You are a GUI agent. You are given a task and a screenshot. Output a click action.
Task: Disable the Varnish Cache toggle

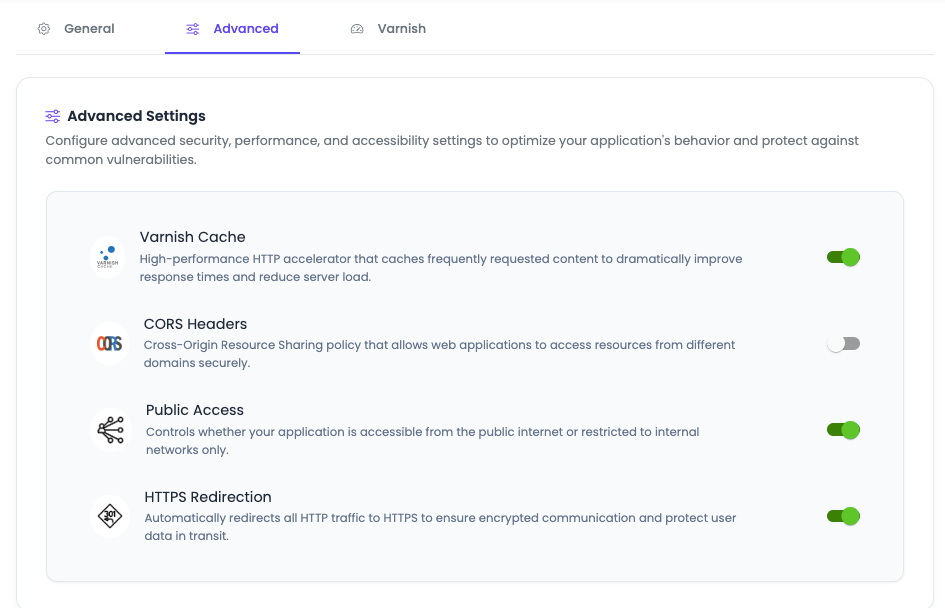843,256
